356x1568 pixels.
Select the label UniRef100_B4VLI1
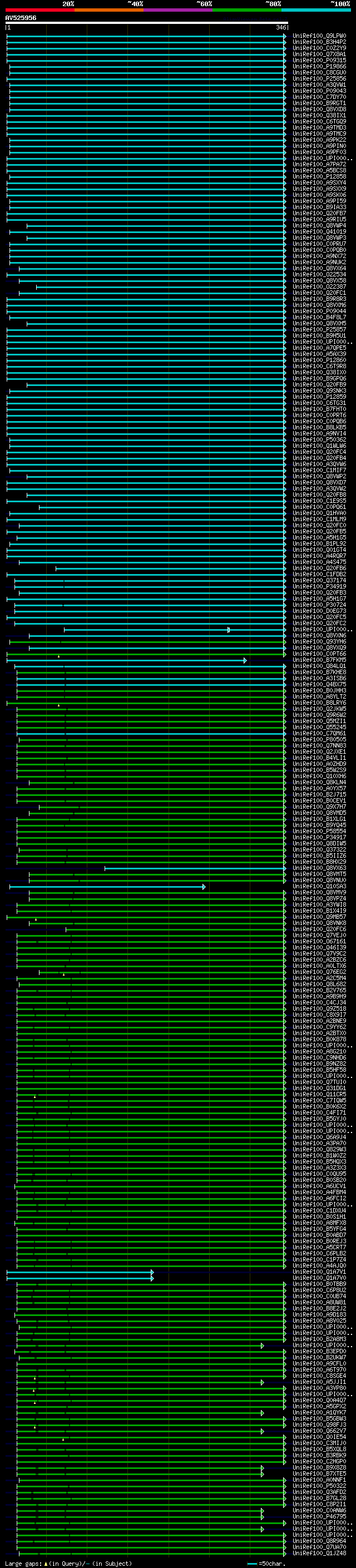click(x=319, y=758)
